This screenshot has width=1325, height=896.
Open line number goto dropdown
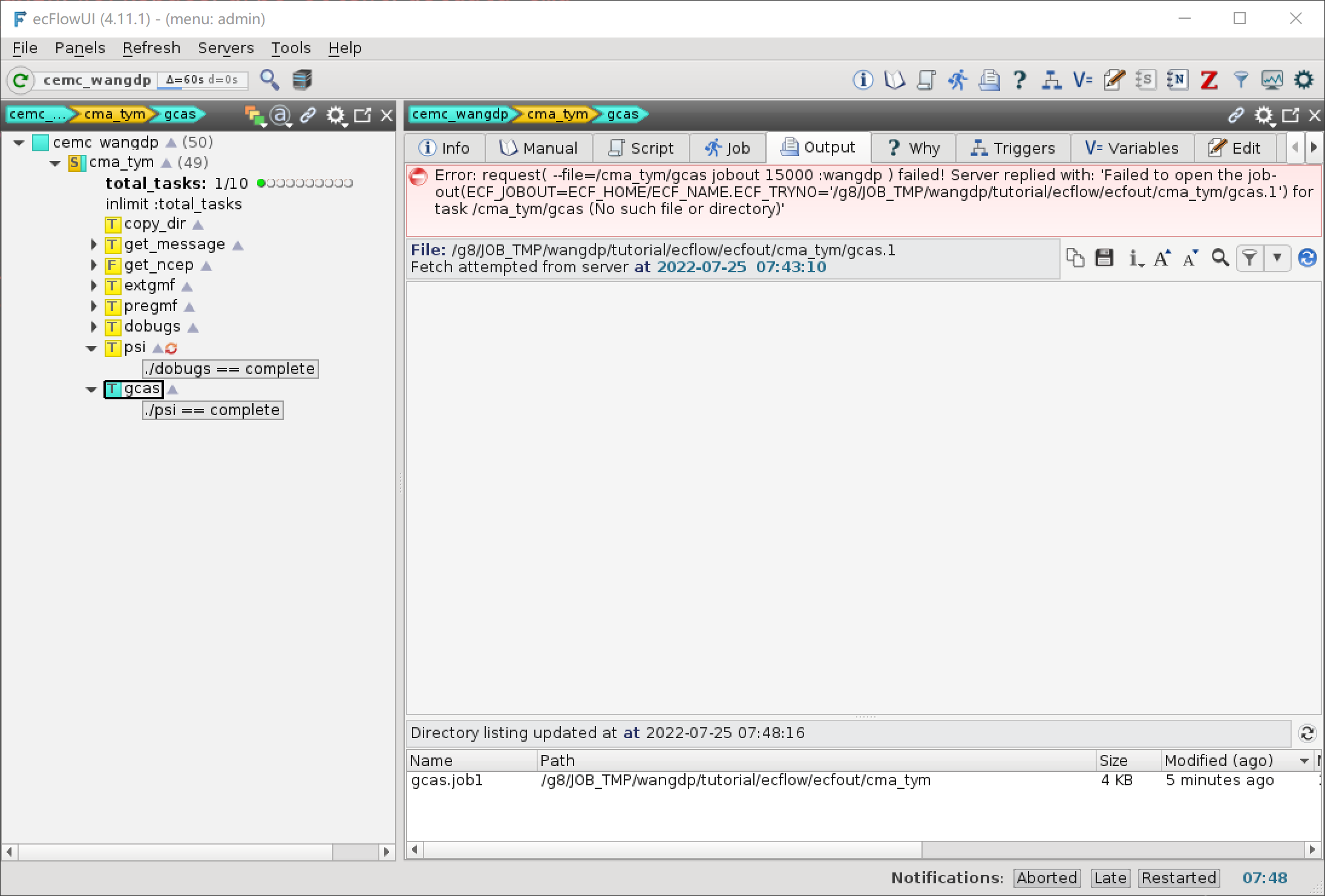pyautogui.click(x=1136, y=258)
